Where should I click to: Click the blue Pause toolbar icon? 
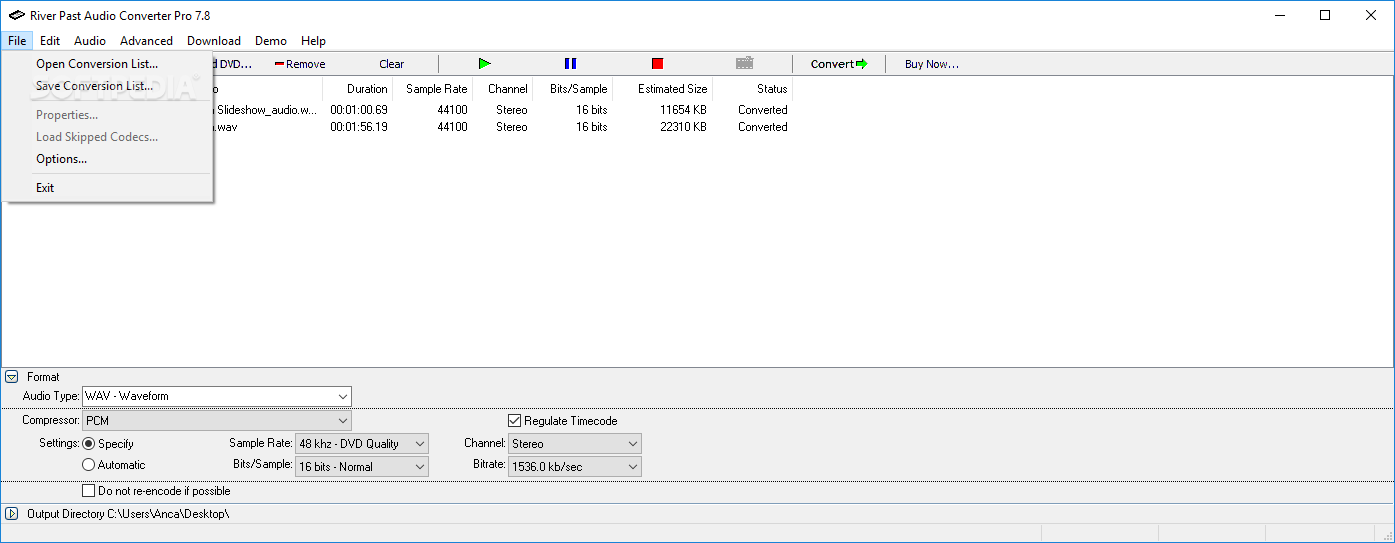pyautogui.click(x=570, y=64)
